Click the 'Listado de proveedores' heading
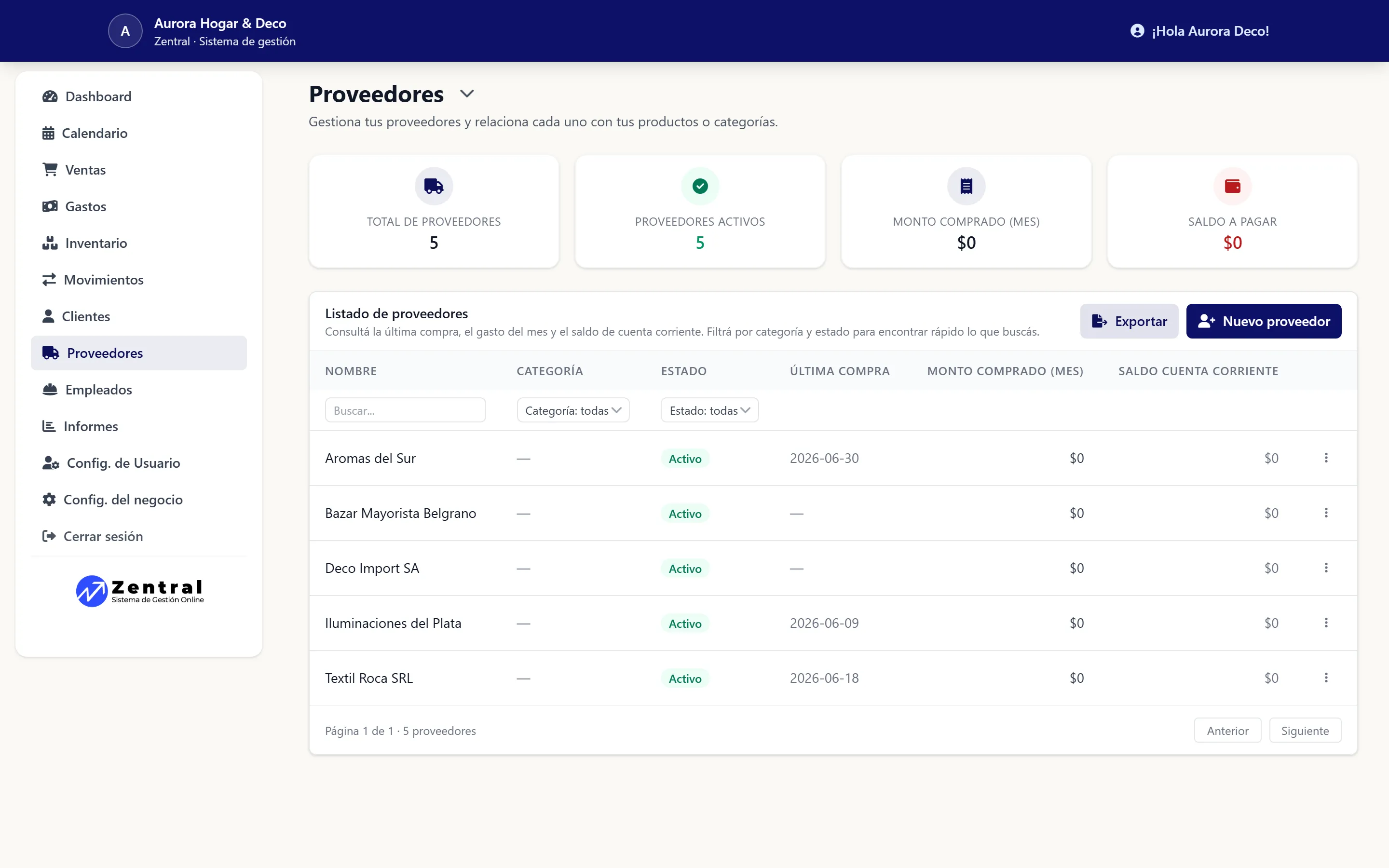 click(396, 313)
